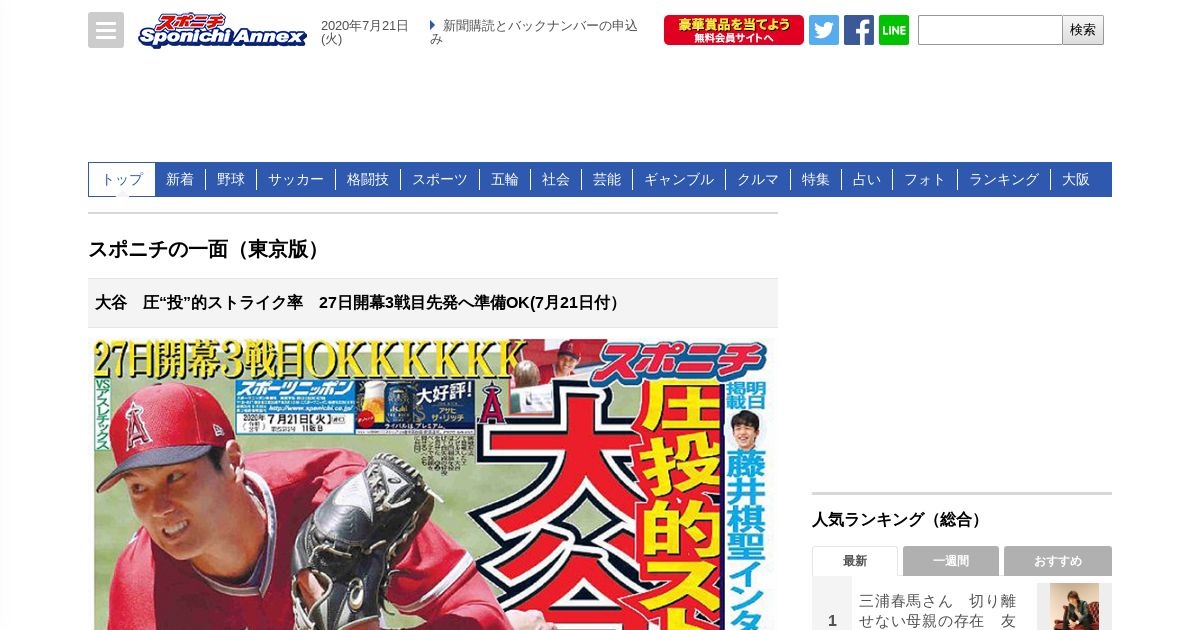
Task: Click the red prize membership banner
Action: click(734, 30)
